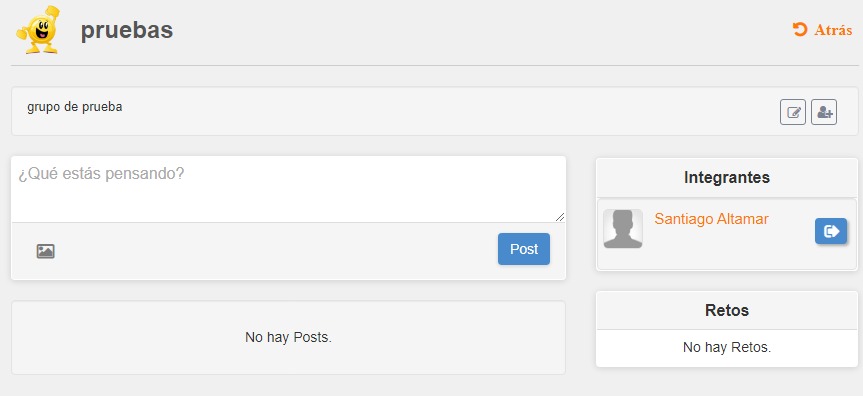
Task: Click the gray footer bar beside the Post button
Action: 275,251
